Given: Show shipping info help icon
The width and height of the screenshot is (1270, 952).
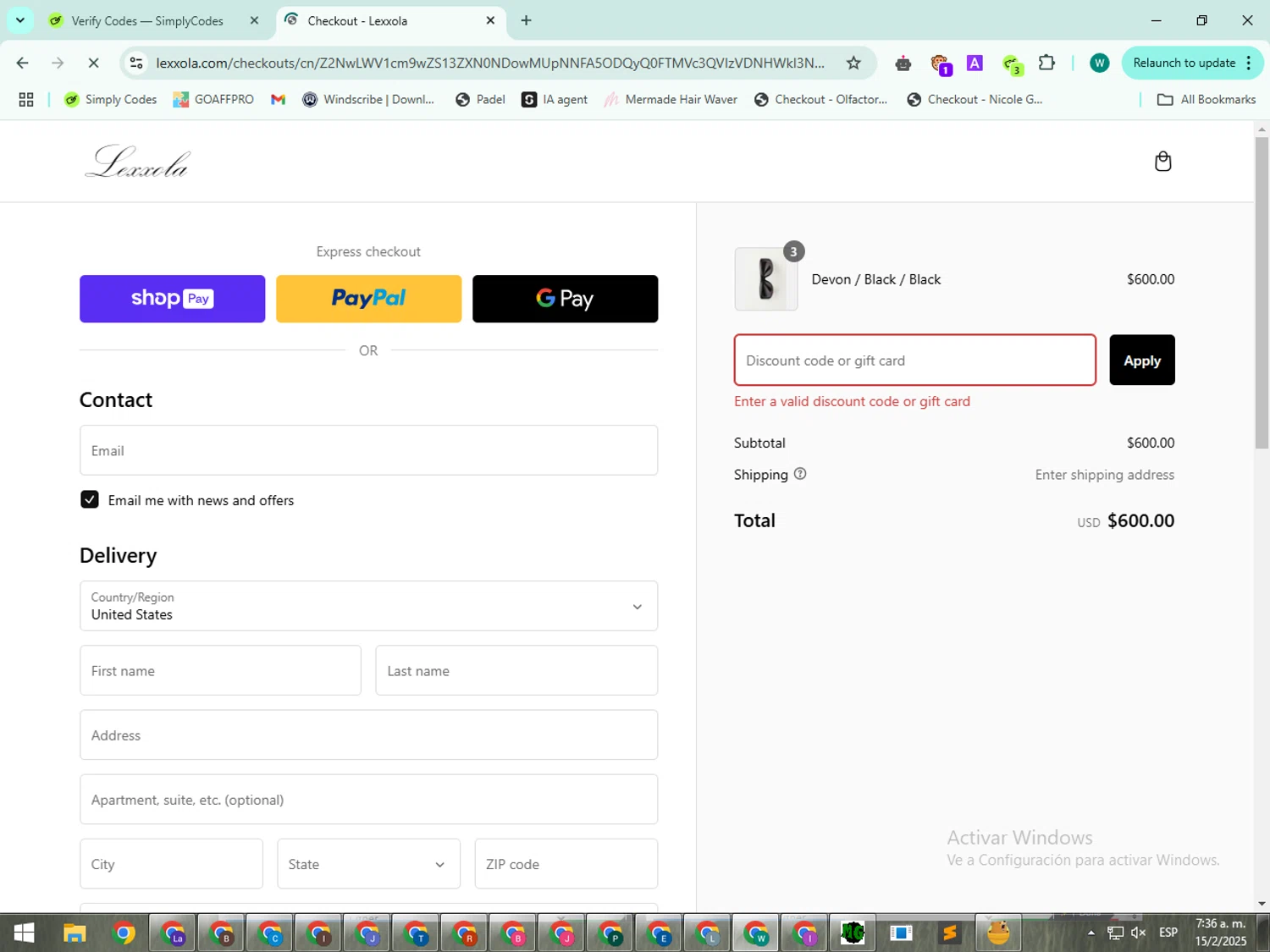Looking at the screenshot, I should tap(800, 474).
